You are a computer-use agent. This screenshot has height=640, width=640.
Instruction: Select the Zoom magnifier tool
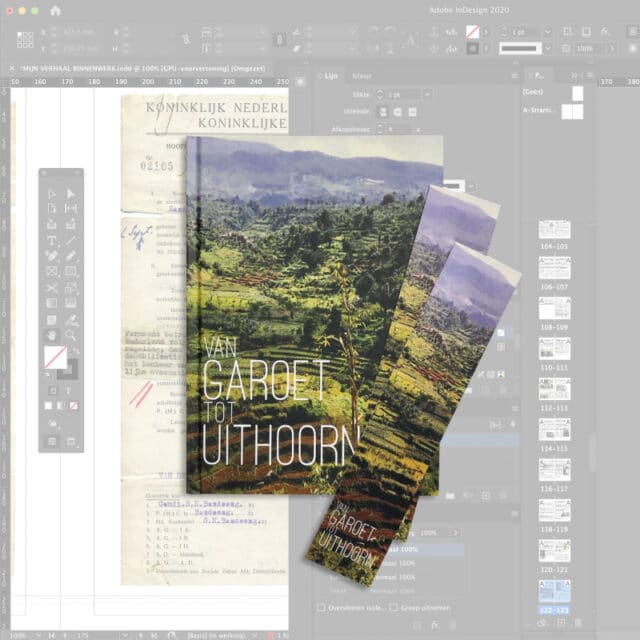(x=71, y=334)
